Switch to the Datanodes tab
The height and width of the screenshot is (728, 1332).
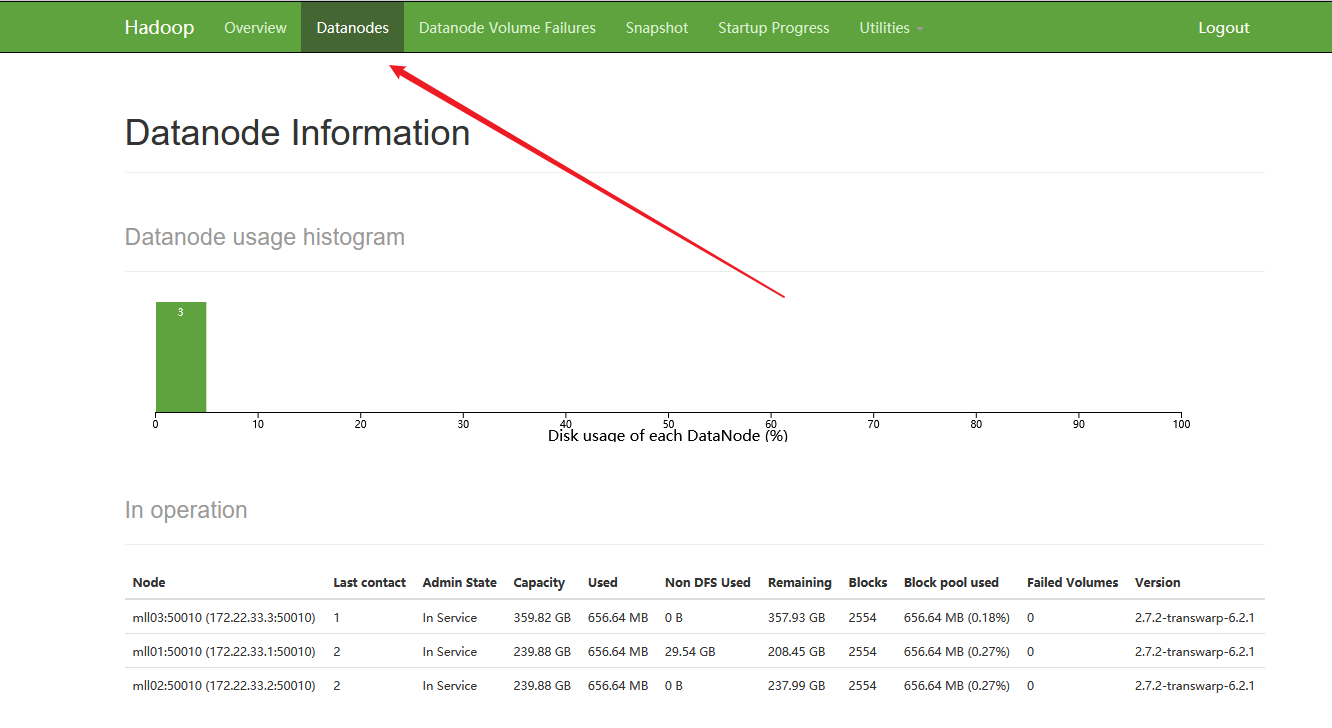(352, 27)
